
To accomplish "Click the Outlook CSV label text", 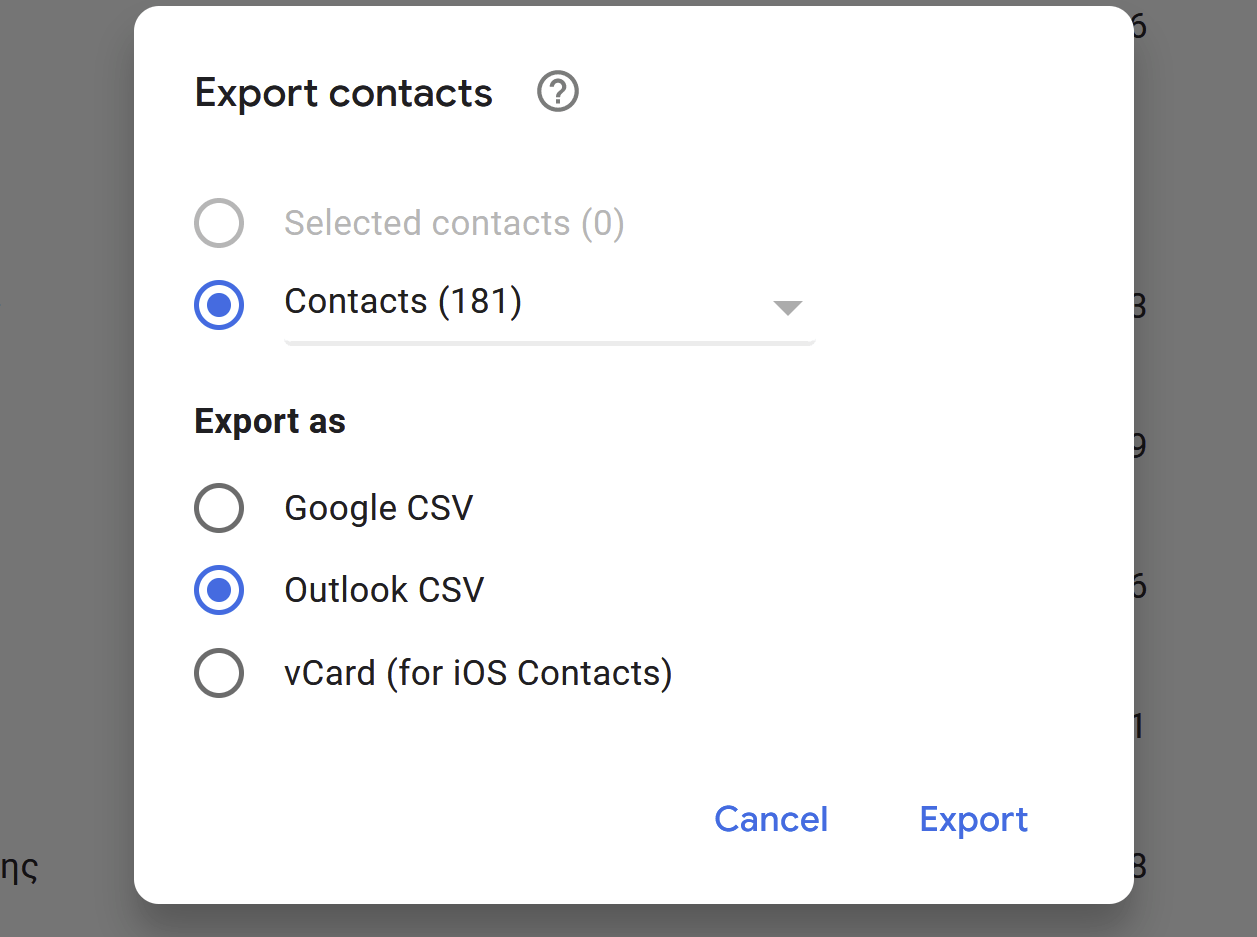I will pos(384,590).
